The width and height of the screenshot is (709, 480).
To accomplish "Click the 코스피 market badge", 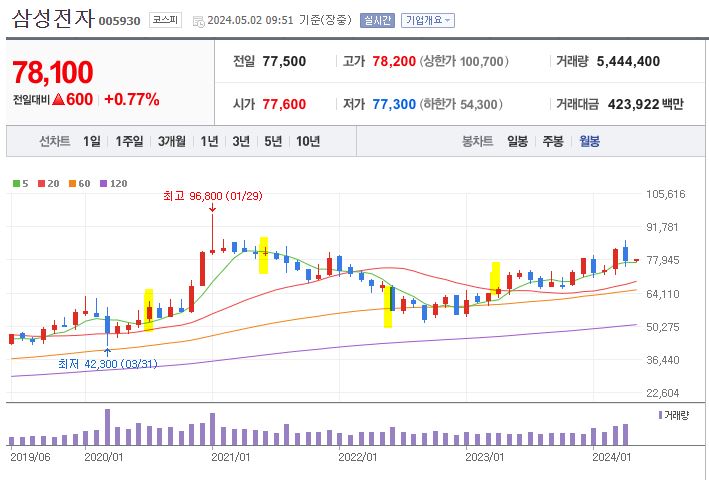I will (x=165, y=20).
